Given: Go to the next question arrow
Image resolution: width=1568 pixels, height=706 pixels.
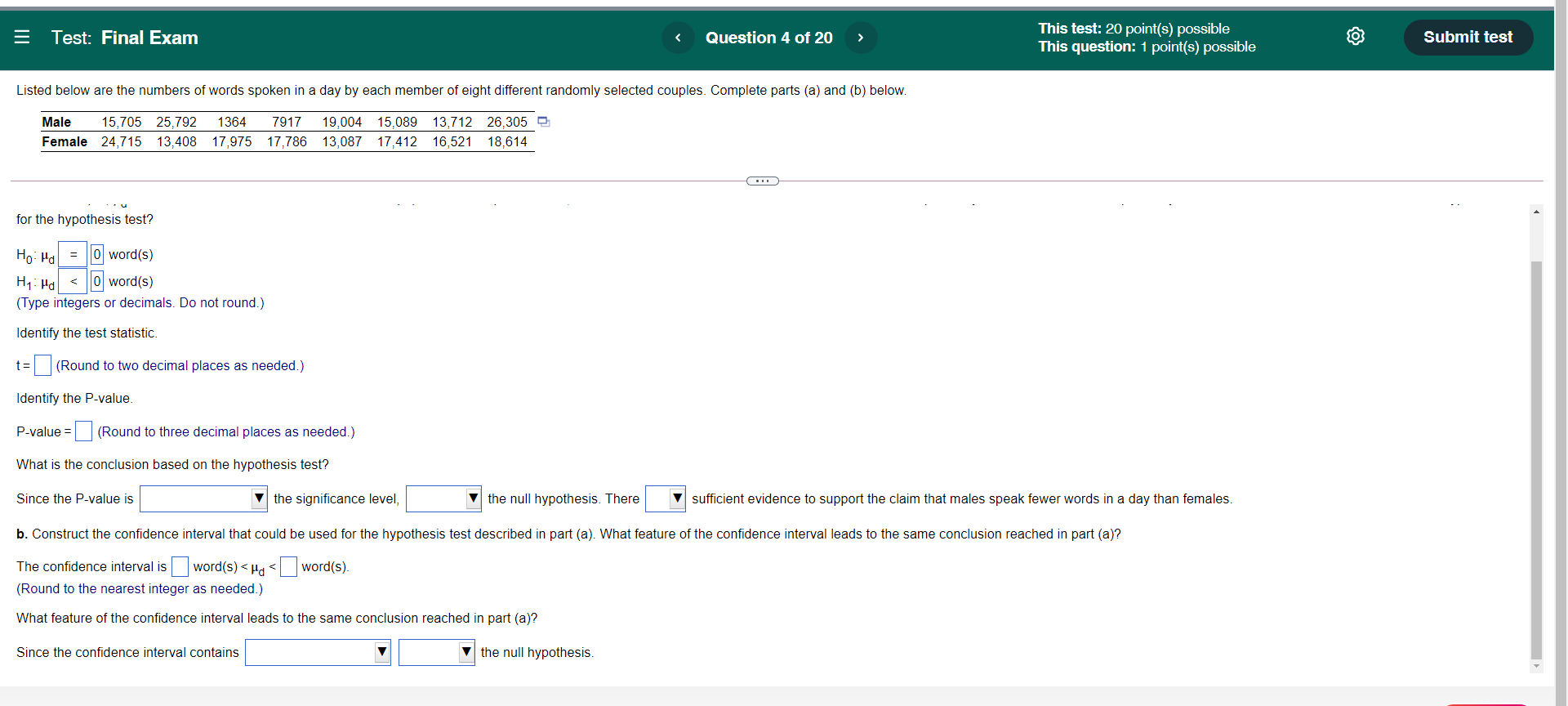Looking at the screenshot, I should pos(861,38).
